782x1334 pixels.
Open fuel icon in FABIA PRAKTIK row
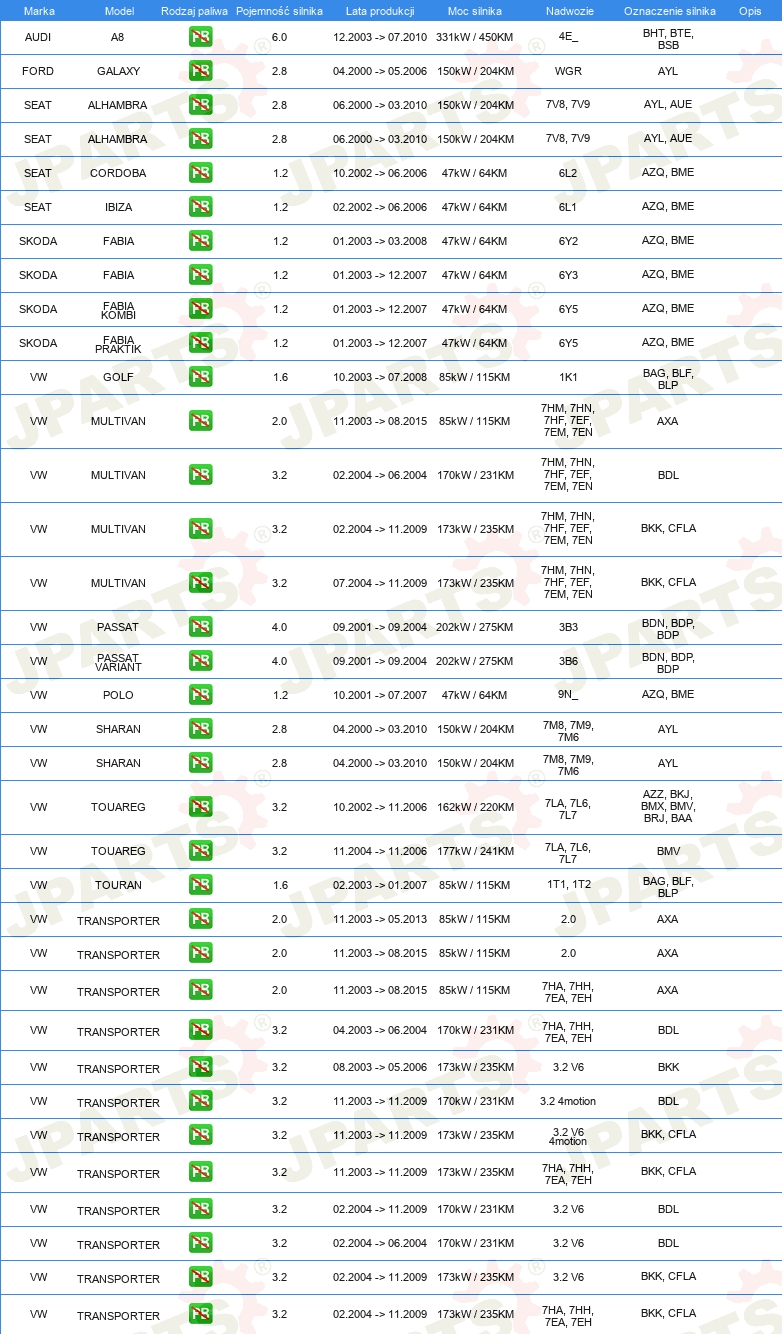click(200, 343)
